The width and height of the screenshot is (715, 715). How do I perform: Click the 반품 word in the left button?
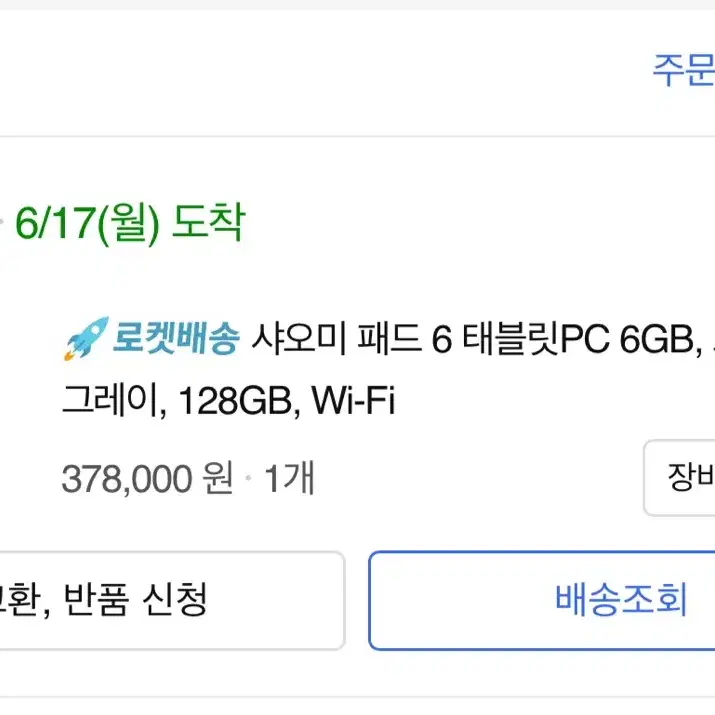click(x=97, y=600)
